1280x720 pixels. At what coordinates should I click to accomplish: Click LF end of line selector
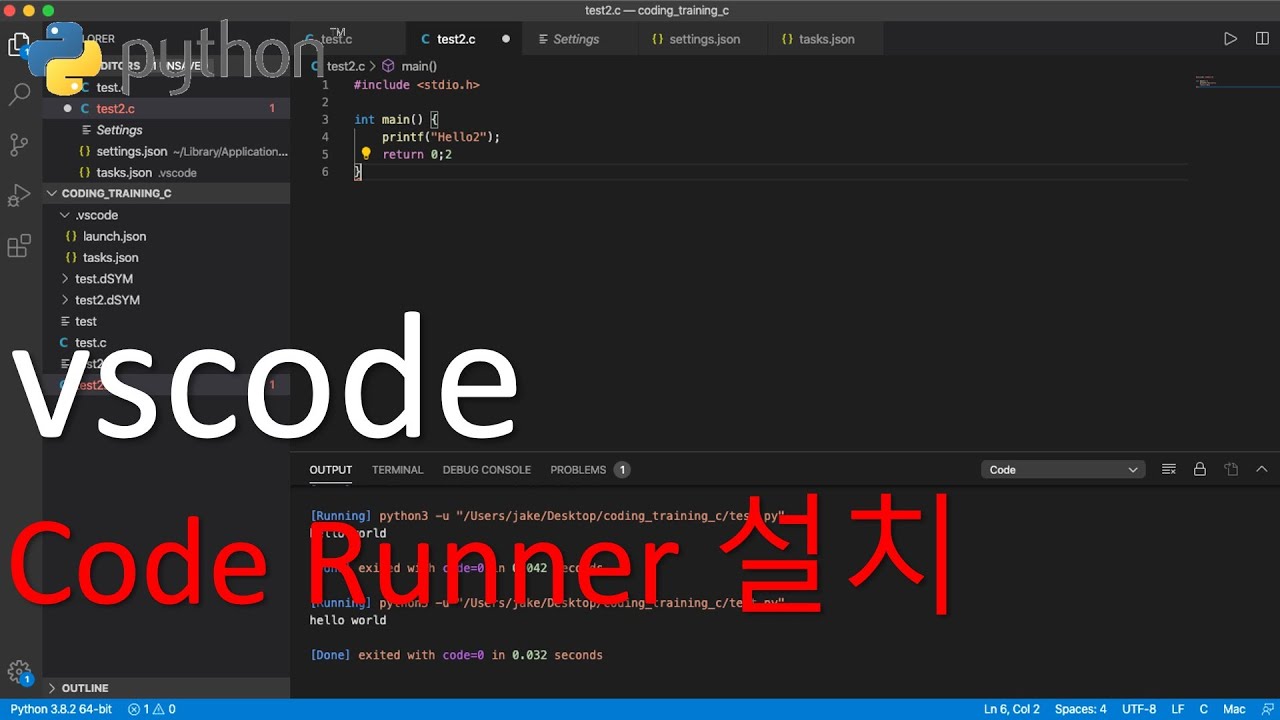[1178, 709]
